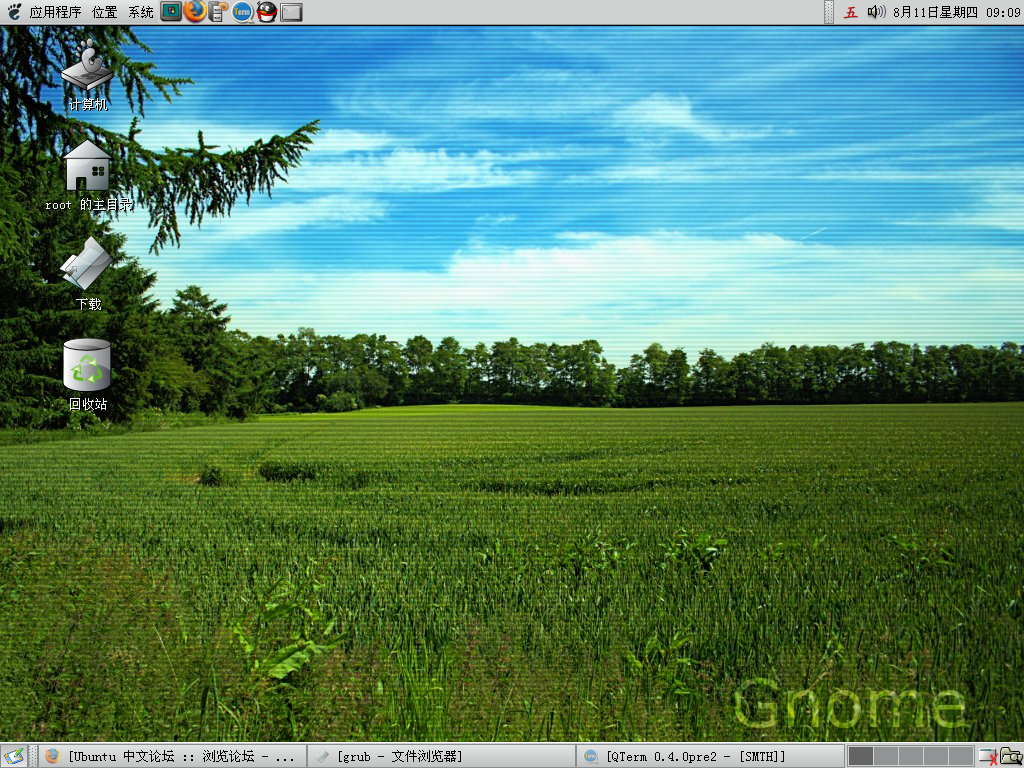Launch Firefox from the top panel

tap(195, 11)
